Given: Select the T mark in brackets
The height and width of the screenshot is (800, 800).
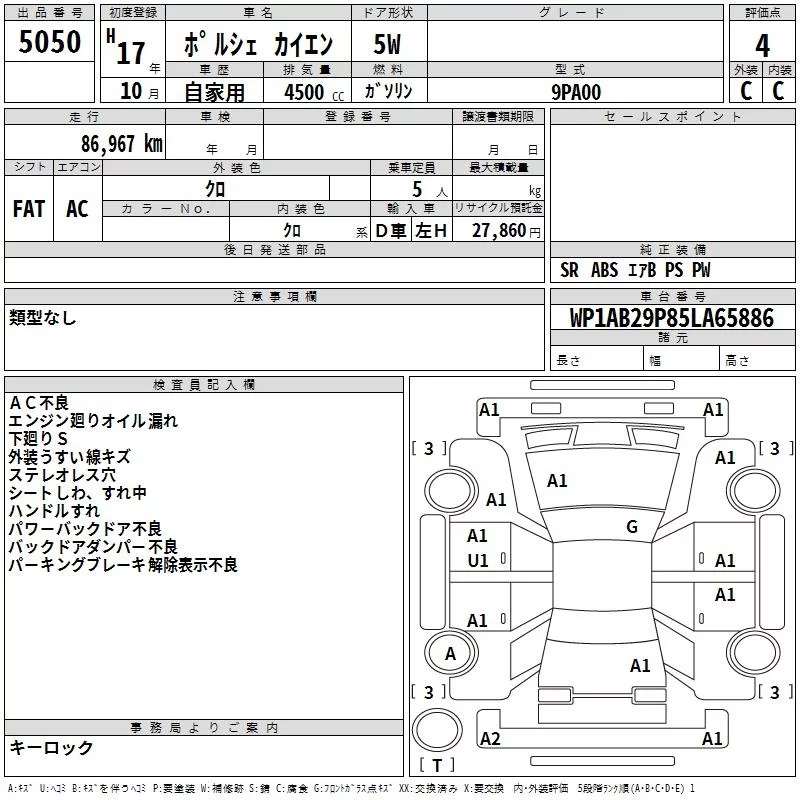Looking at the screenshot, I should pyautogui.click(x=437, y=765).
